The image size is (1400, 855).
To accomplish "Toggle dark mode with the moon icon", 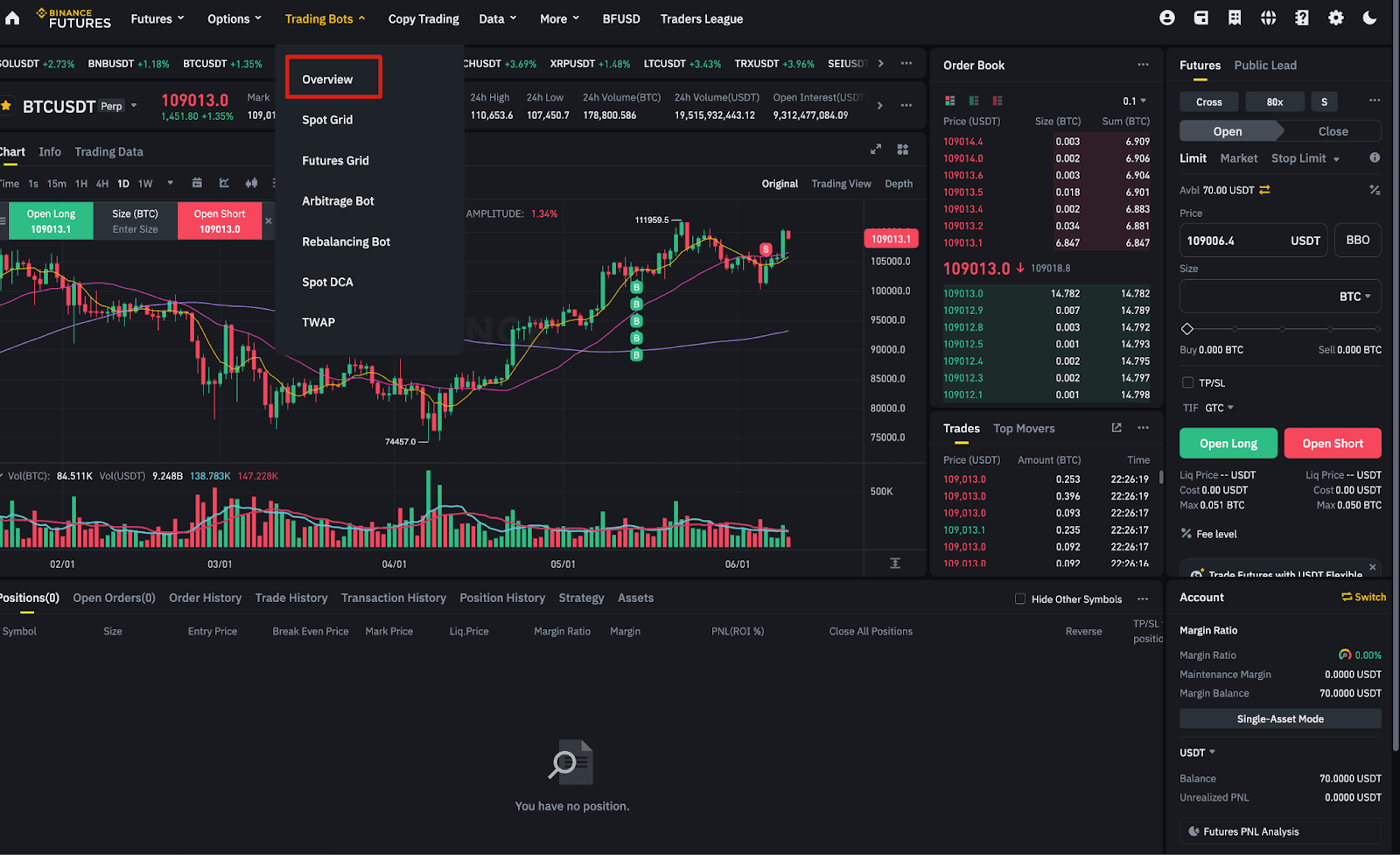I will (1368, 18).
